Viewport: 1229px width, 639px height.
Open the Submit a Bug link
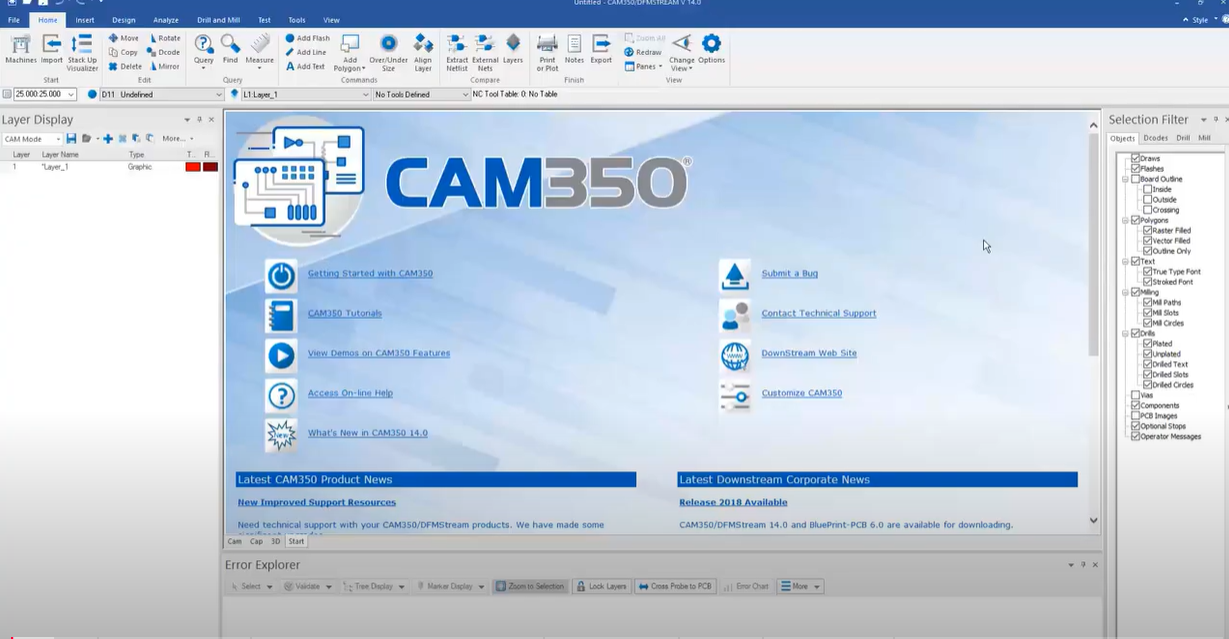pyautogui.click(x=789, y=273)
